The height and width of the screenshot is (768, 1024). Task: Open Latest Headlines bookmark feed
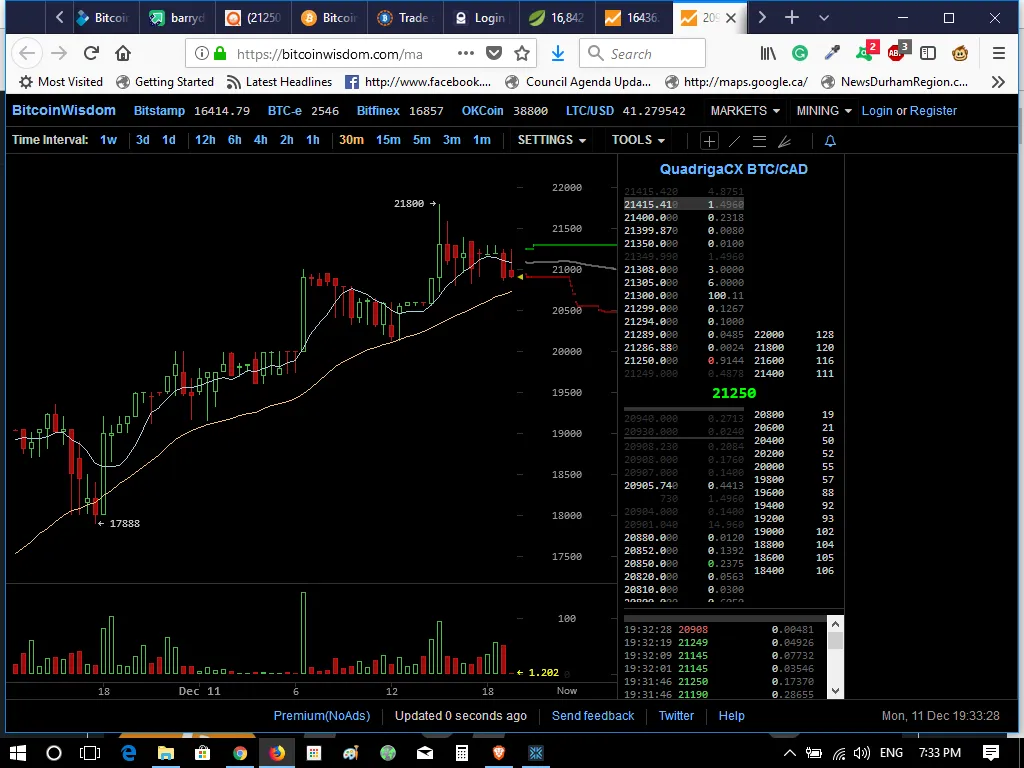click(279, 82)
